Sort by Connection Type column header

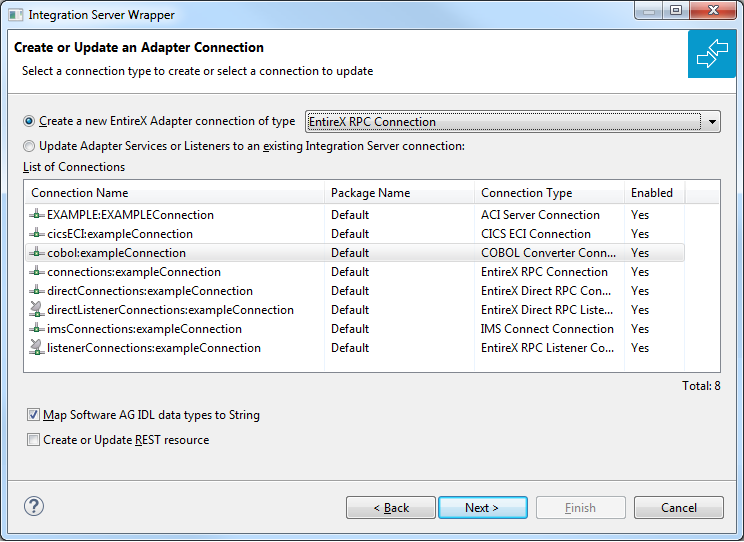tap(549, 193)
